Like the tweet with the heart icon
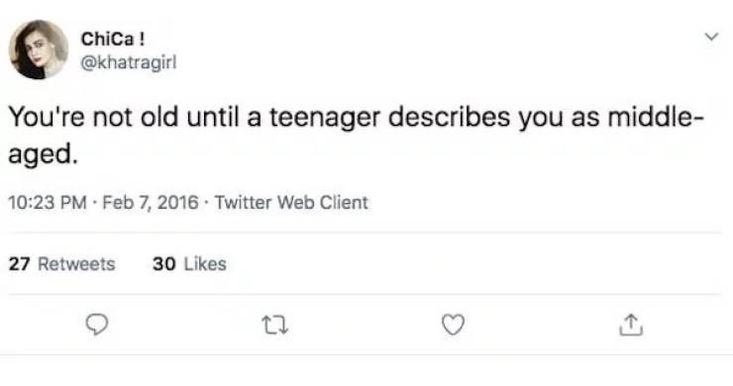 click(x=453, y=325)
